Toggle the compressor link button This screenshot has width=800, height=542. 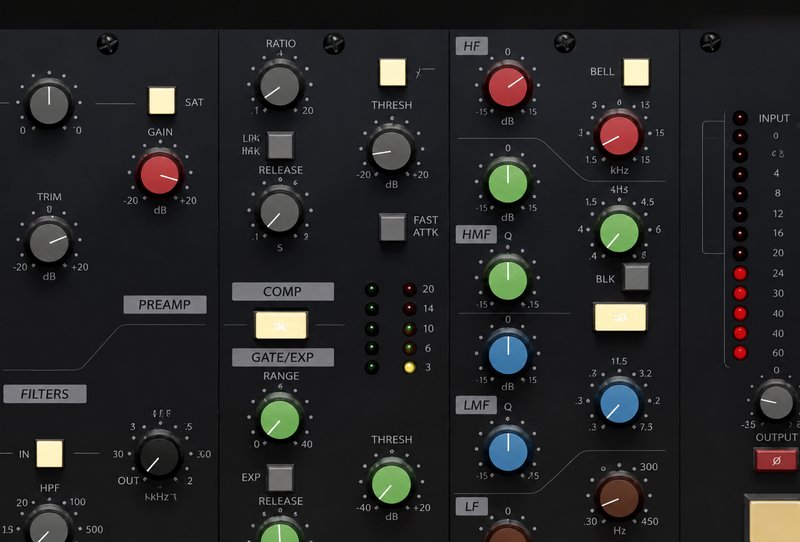(281, 145)
